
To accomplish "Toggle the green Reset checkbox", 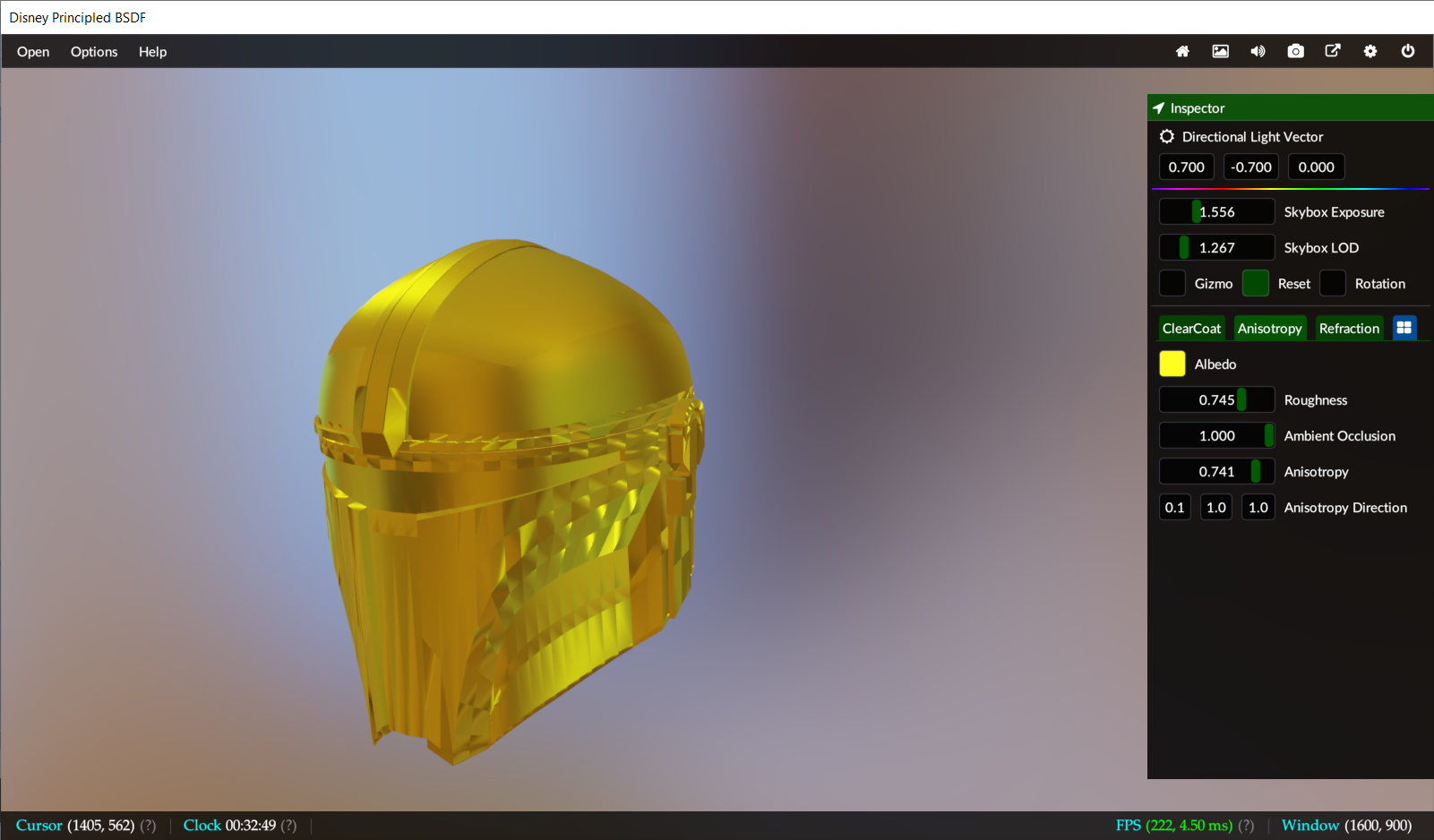I will tap(1256, 283).
